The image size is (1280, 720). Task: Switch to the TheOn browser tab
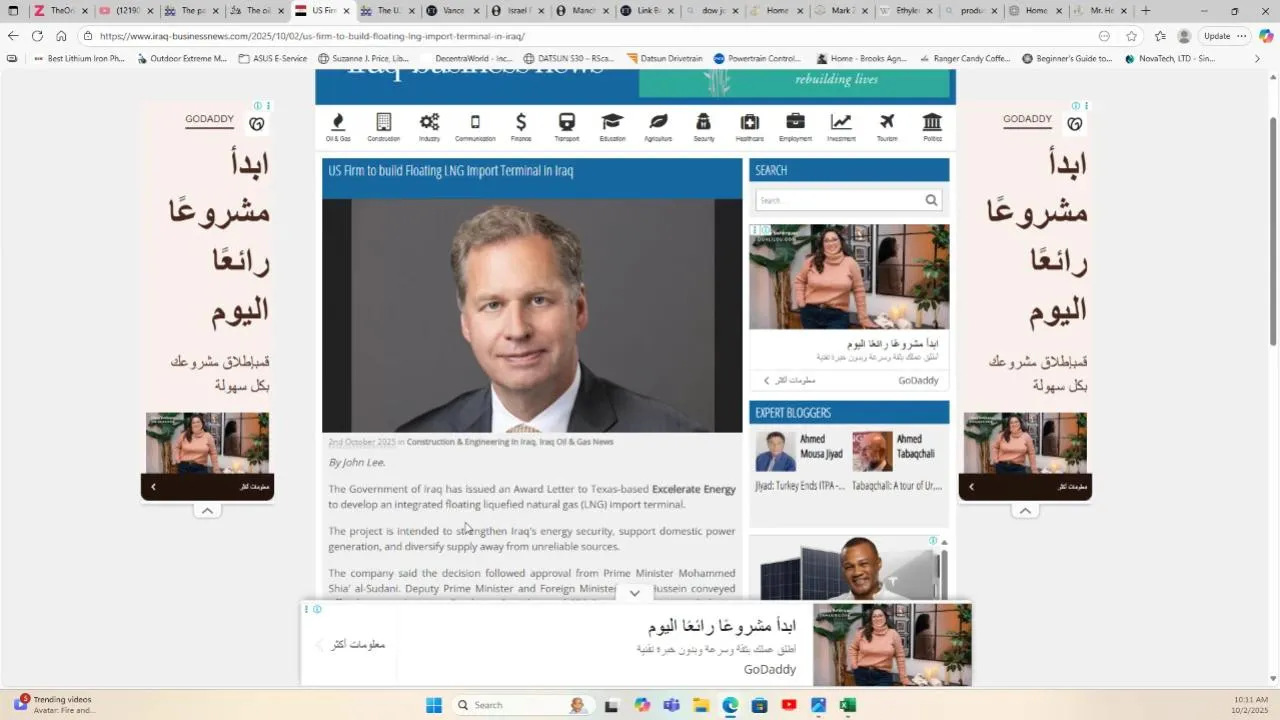pyautogui.click(x=61, y=11)
